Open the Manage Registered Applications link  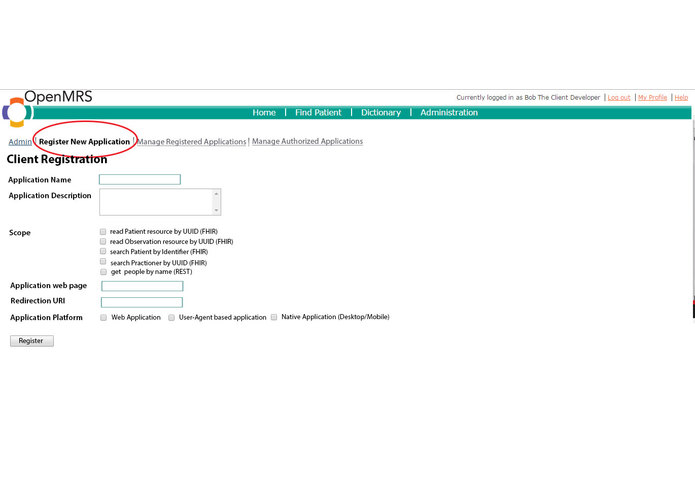[191, 142]
